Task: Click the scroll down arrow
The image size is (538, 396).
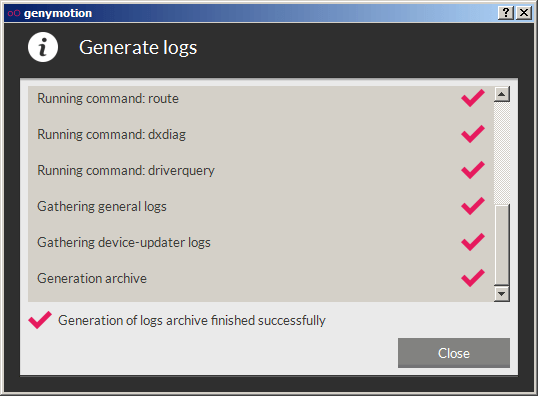Action: click(x=502, y=294)
